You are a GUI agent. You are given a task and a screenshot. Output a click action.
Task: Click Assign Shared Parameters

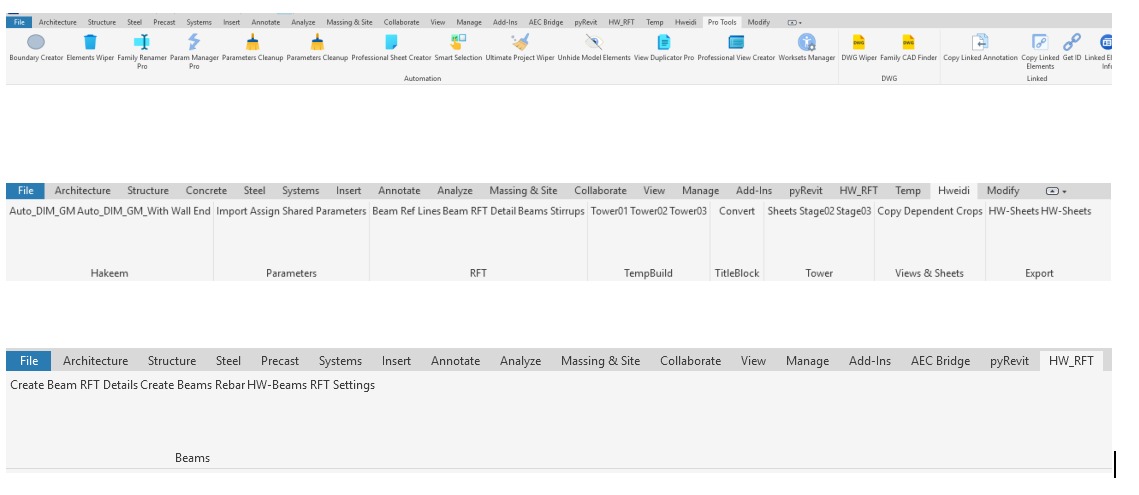click(309, 211)
